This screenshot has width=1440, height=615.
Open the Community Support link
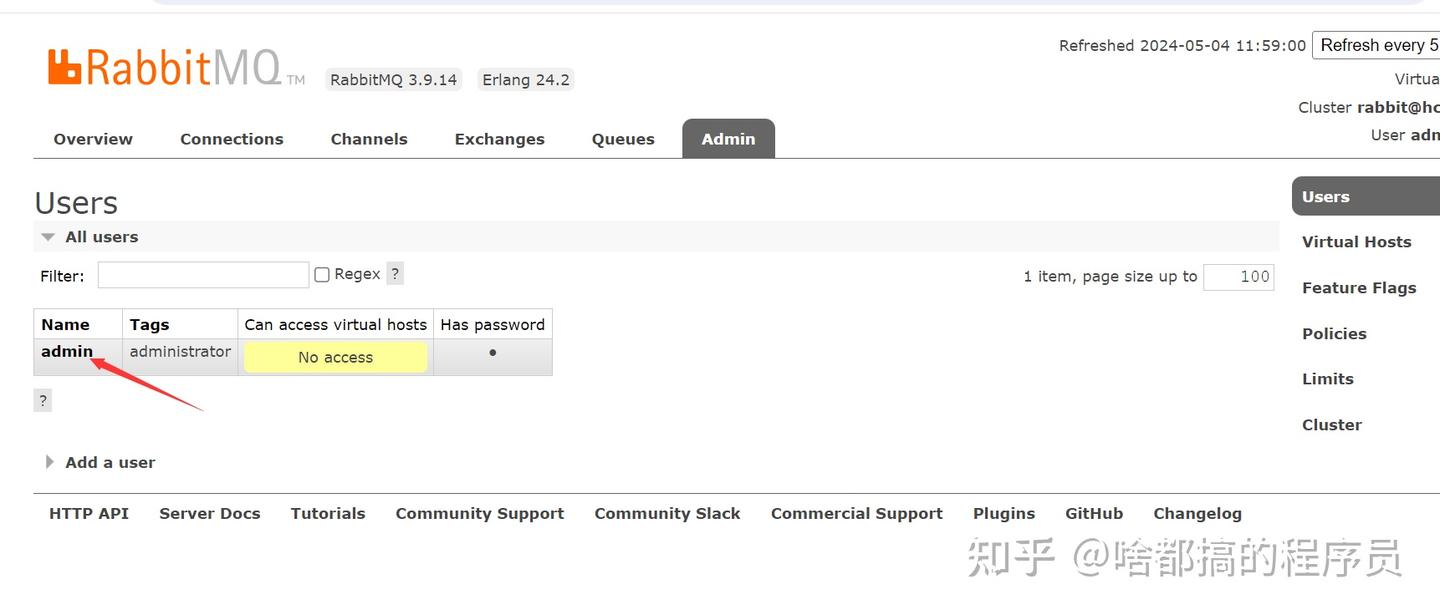click(480, 513)
